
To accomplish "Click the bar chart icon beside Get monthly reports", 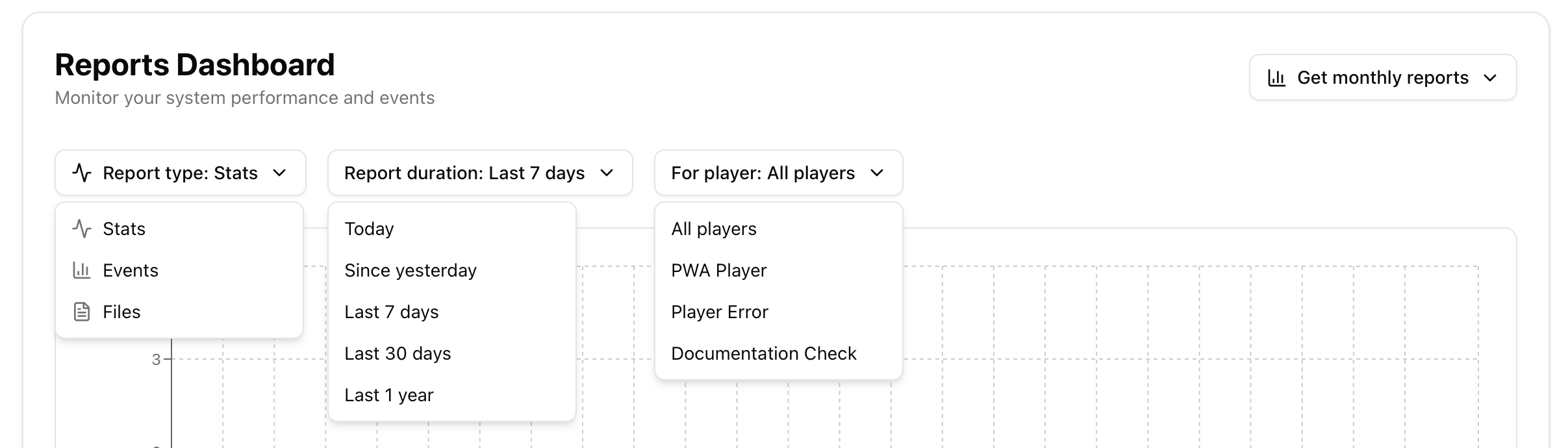I will (x=1276, y=78).
